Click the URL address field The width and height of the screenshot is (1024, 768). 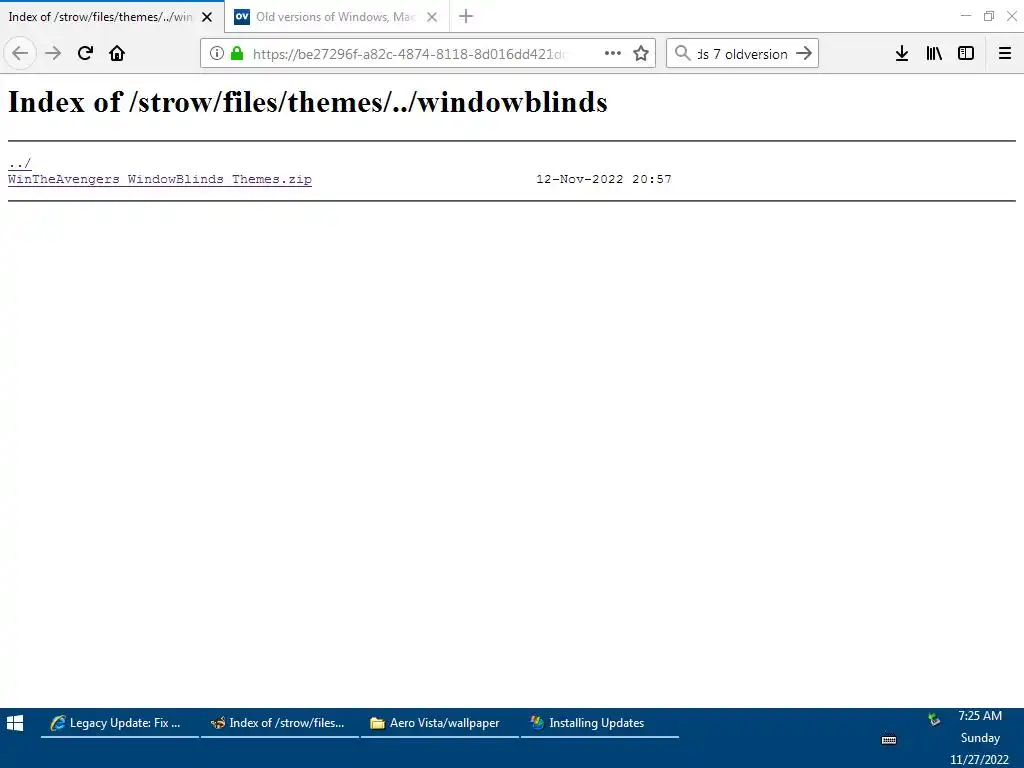coord(408,54)
